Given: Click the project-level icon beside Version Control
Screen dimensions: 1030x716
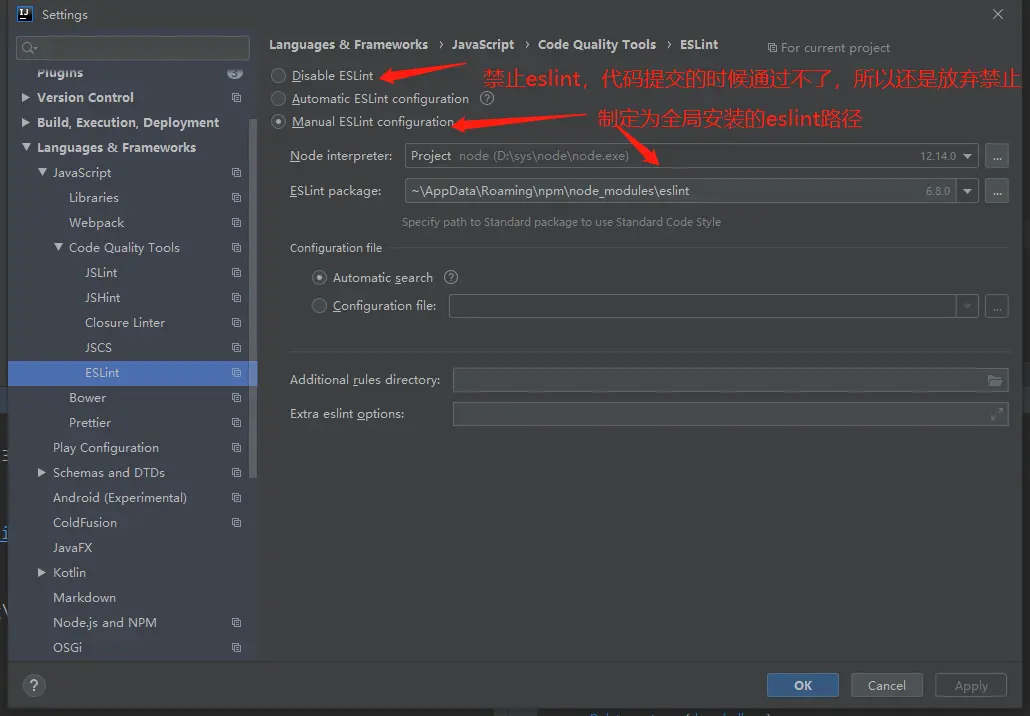Looking at the screenshot, I should tap(236, 97).
